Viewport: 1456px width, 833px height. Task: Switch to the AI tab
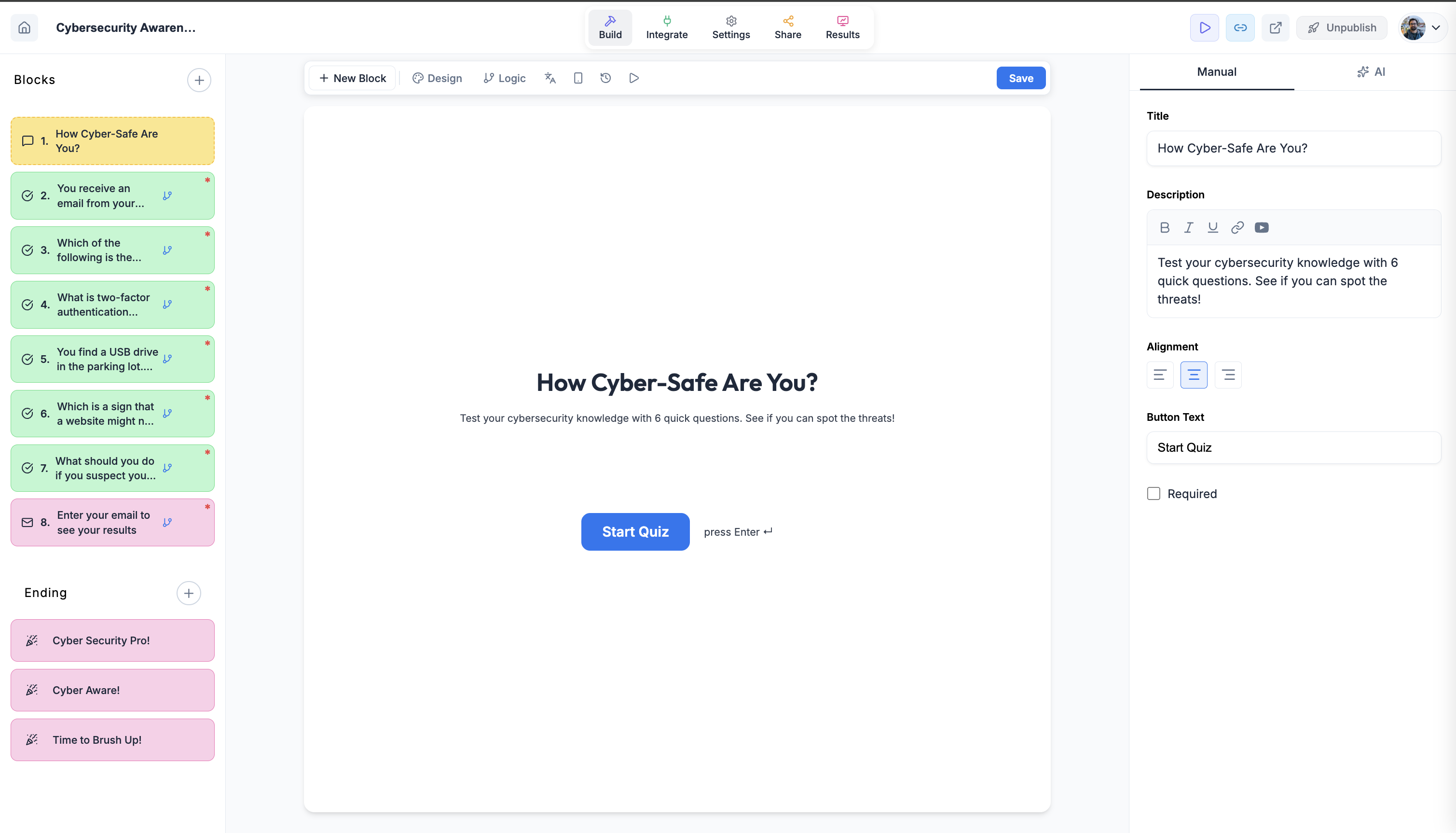pos(1371,72)
